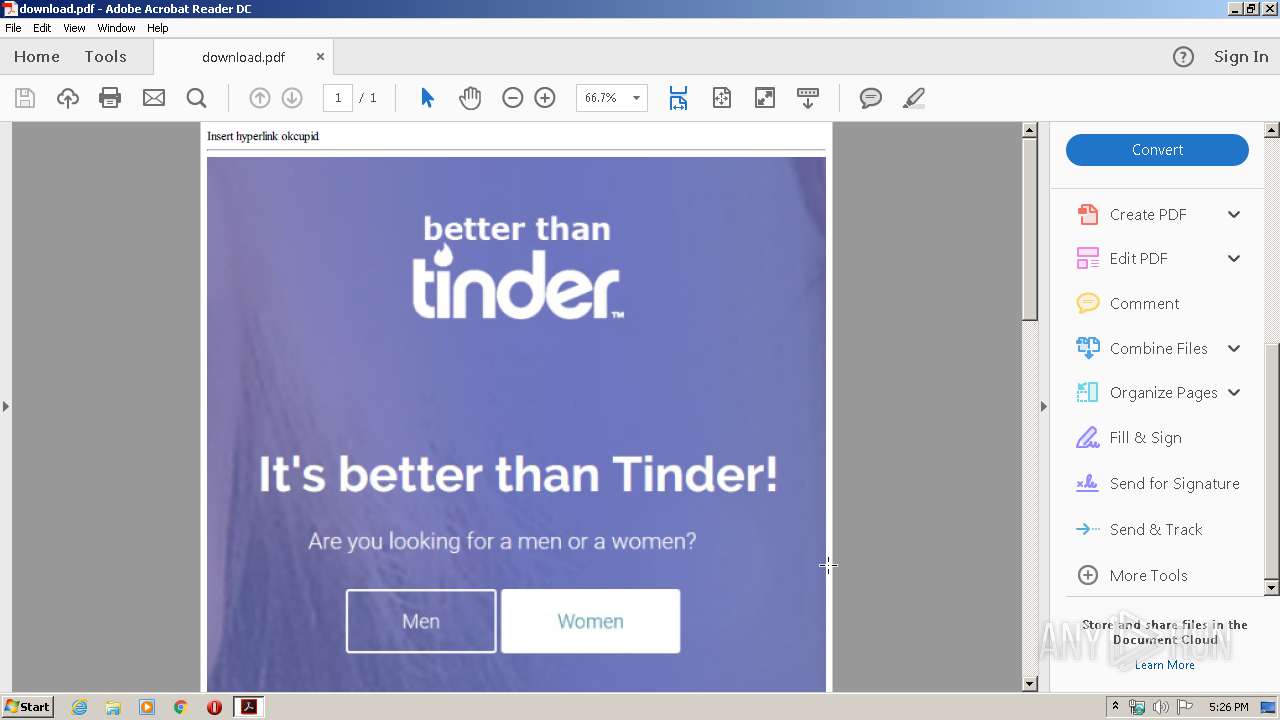This screenshot has width=1280, height=720.
Task: Switch to the Home tab
Action: click(x=37, y=57)
